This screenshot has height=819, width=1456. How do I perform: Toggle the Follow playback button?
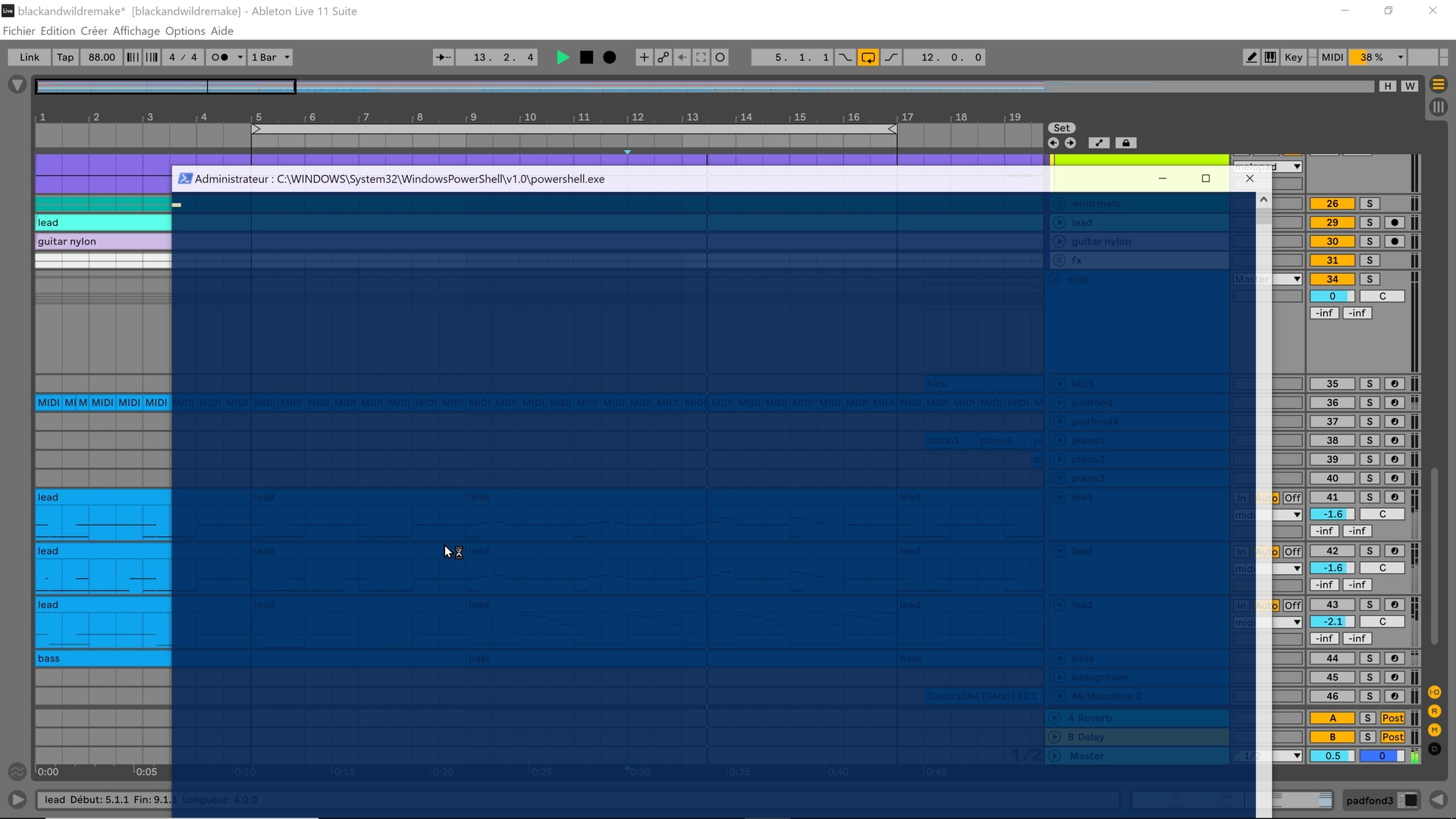click(444, 58)
